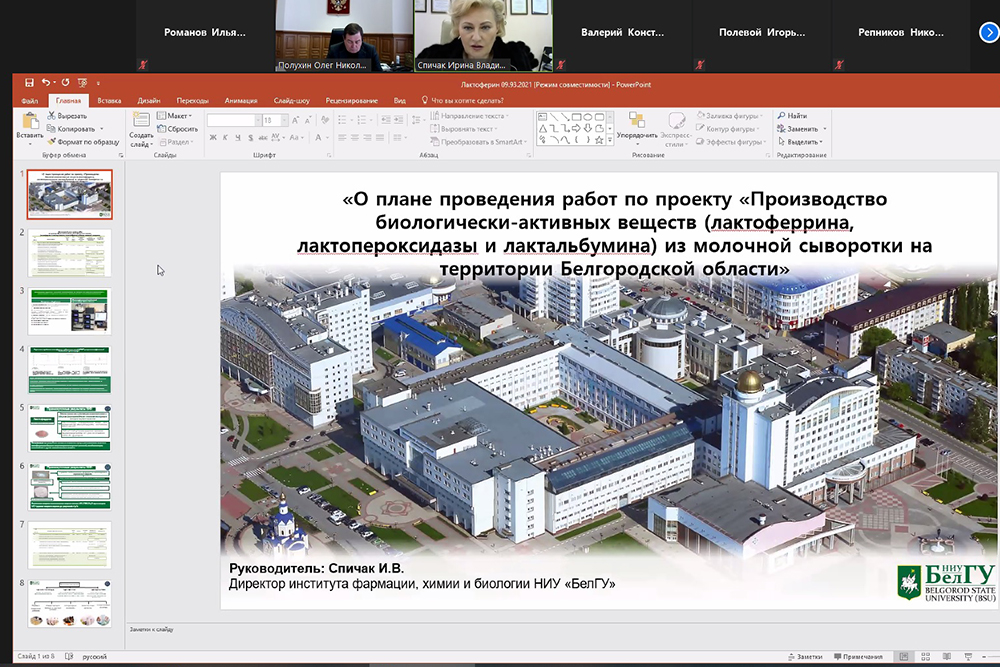Click the Save icon in quick access toolbar
Viewport: 1000px width, 667px height.
pyautogui.click(x=30, y=83)
